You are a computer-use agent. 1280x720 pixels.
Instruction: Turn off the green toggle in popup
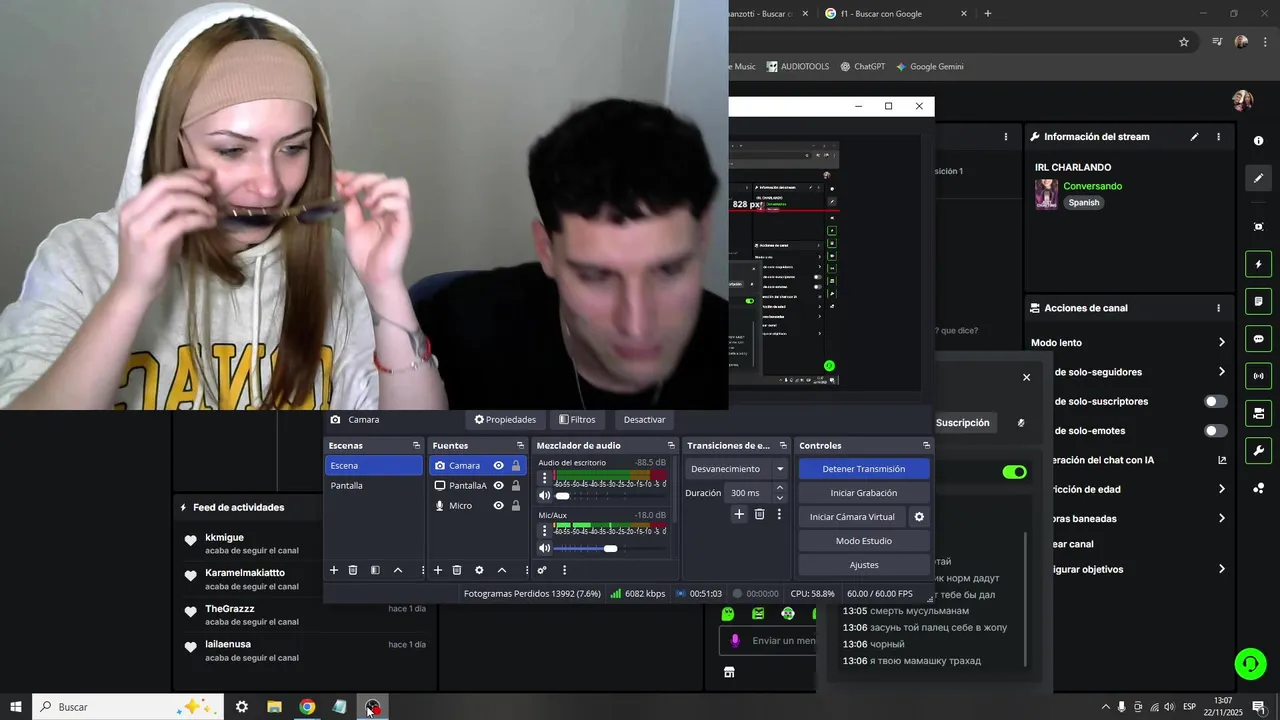point(1014,472)
